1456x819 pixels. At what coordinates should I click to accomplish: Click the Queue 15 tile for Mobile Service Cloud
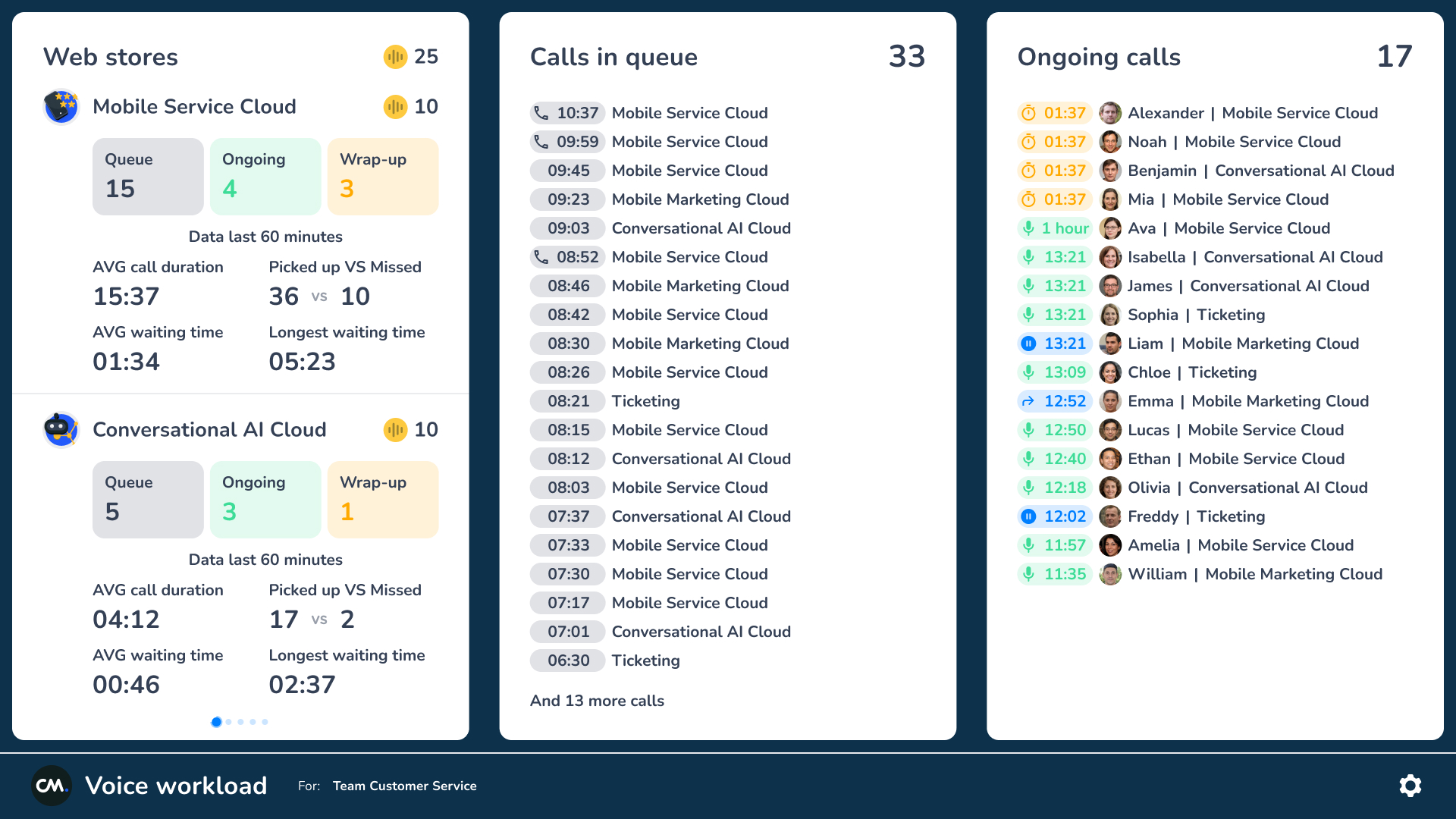click(x=148, y=177)
